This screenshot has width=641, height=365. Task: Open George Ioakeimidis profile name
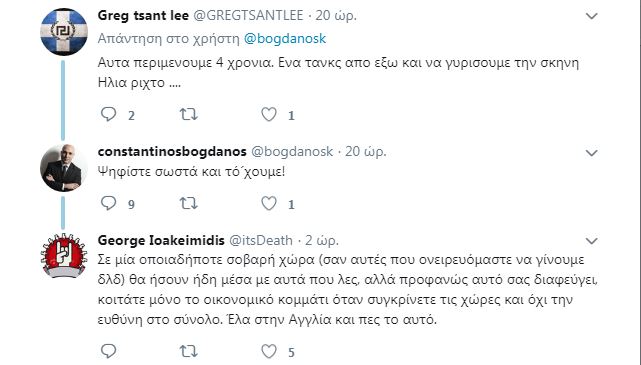click(161, 240)
